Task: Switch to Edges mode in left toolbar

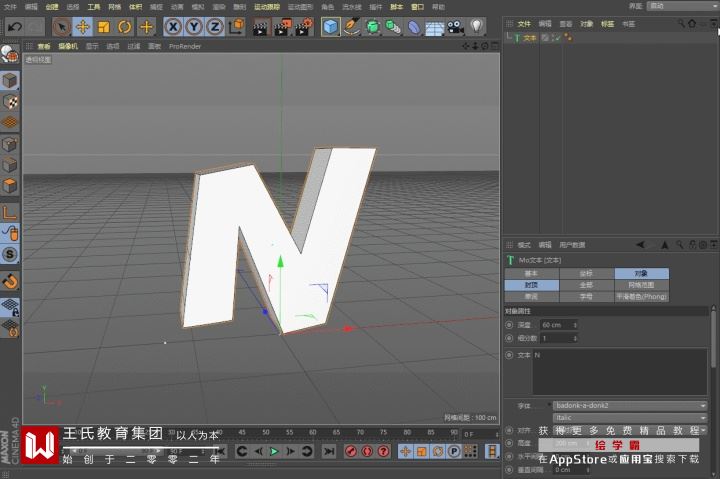Action: tap(10, 165)
